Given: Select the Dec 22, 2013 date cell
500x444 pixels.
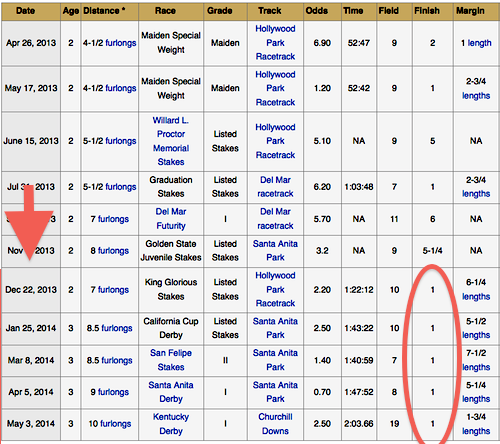Looking at the screenshot, I should (31, 290).
